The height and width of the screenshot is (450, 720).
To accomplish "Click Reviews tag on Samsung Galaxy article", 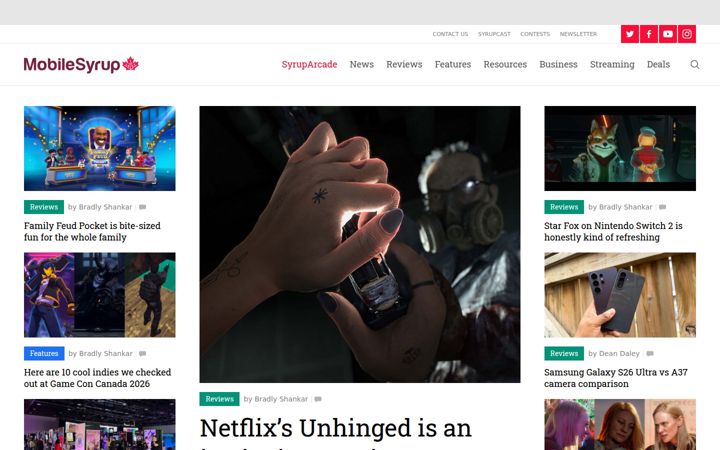I will tap(564, 354).
